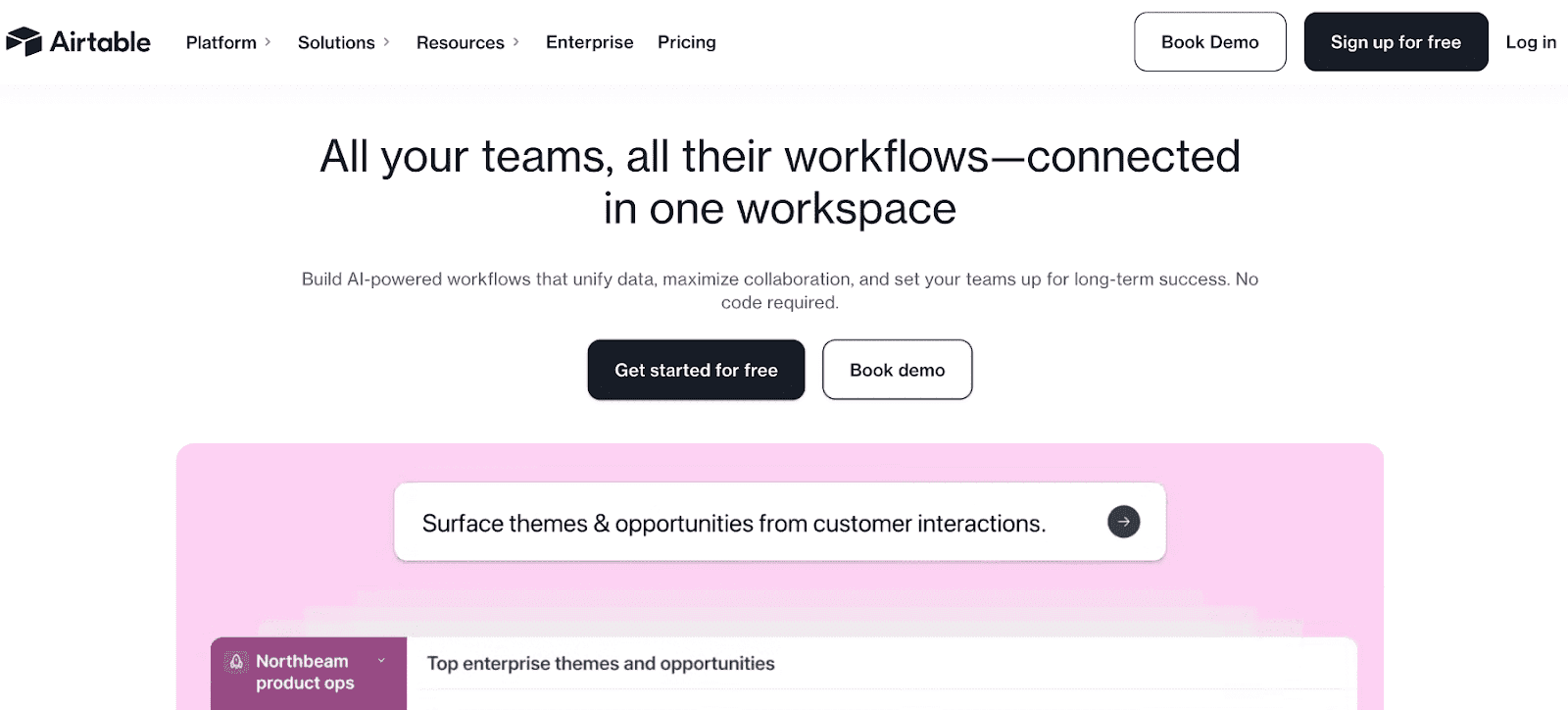Open the Resources menu
The image size is (1568, 710).
pos(460,42)
